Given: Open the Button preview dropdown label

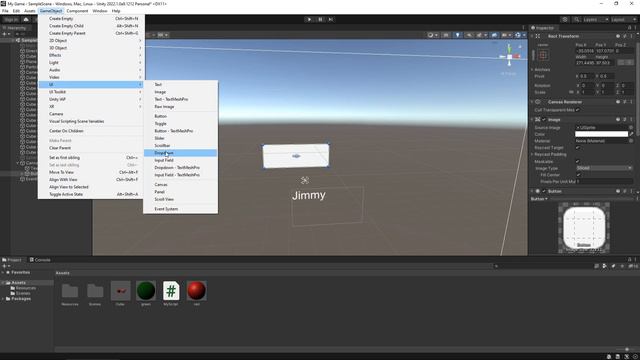Looking at the screenshot, I should [539, 199].
